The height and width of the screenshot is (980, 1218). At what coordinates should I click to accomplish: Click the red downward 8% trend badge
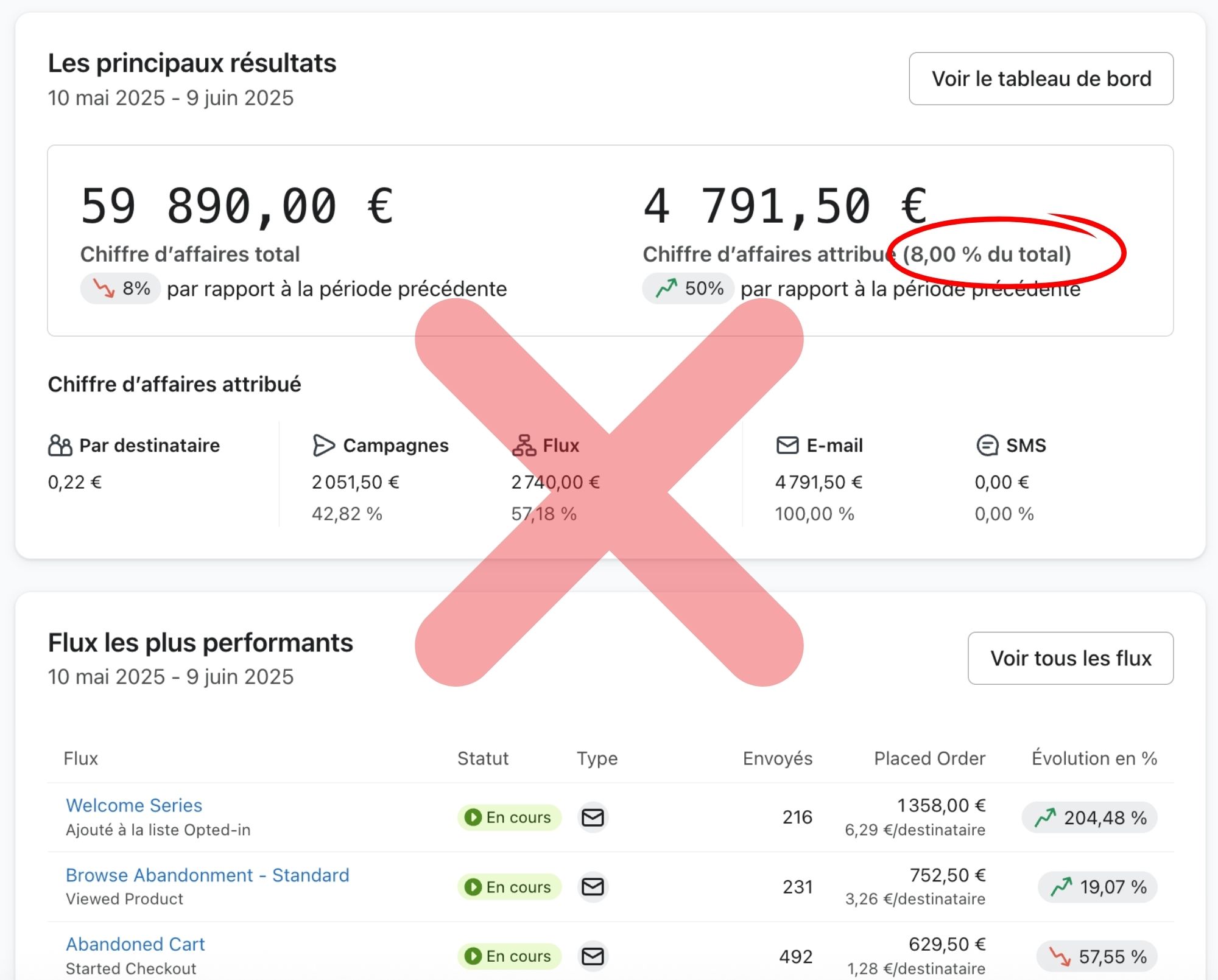[x=120, y=289]
